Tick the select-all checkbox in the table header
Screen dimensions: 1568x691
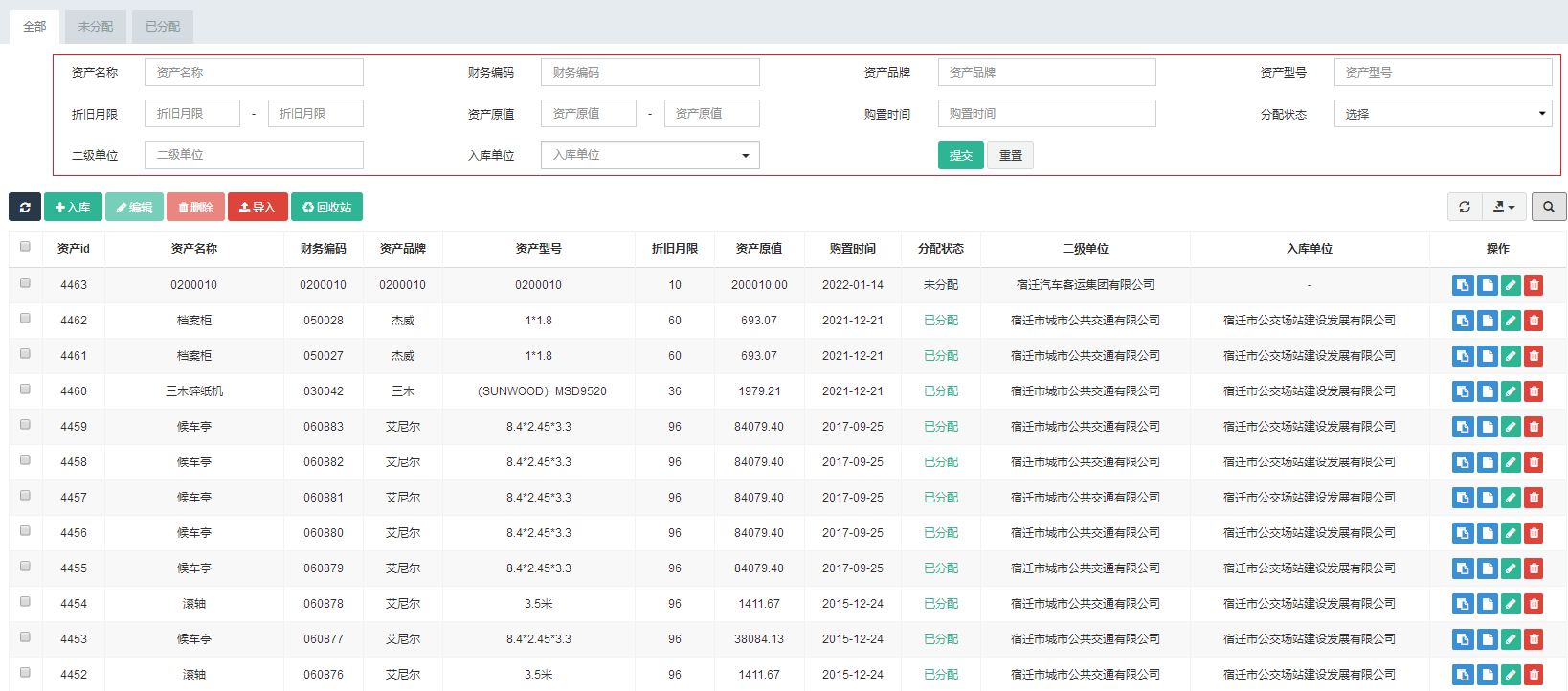[x=26, y=247]
